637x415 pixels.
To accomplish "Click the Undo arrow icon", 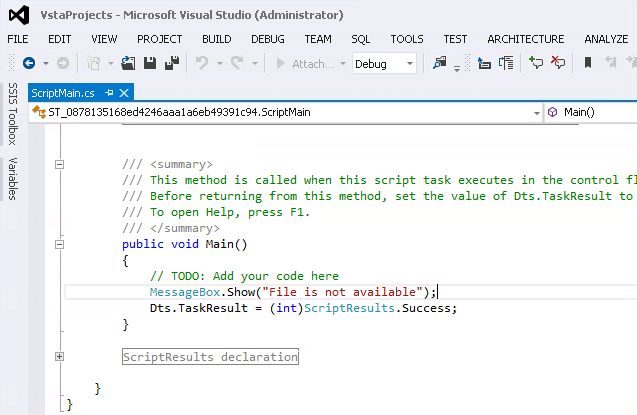I will tap(202, 63).
